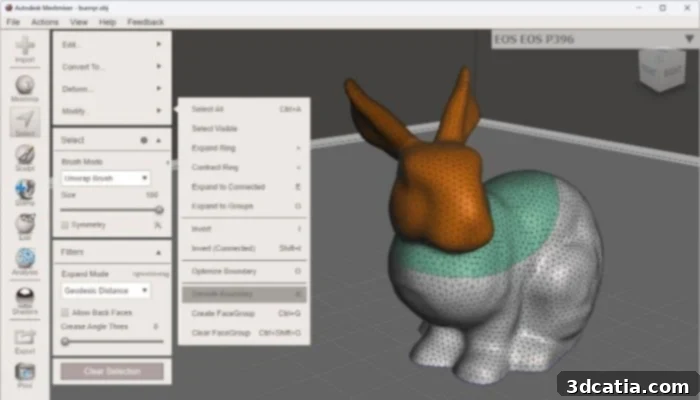Open the Actions menu
Image resolution: width=700 pixels, height=400 pixels.
45,22
